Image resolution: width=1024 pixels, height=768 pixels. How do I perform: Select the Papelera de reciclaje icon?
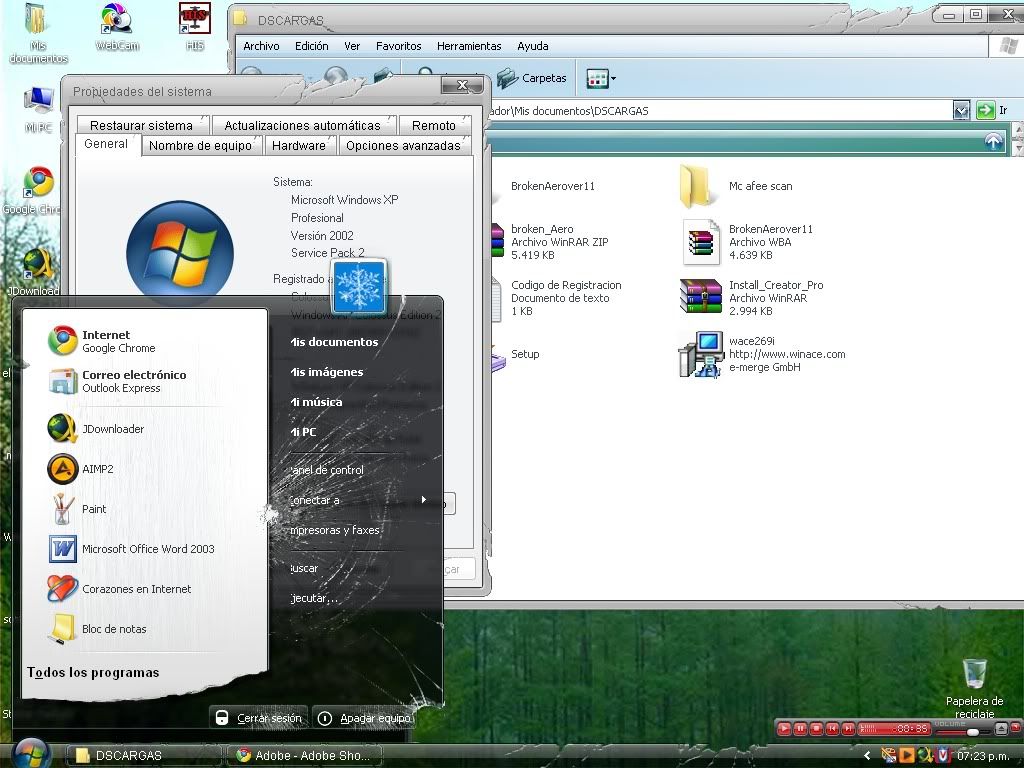[974, 688]
